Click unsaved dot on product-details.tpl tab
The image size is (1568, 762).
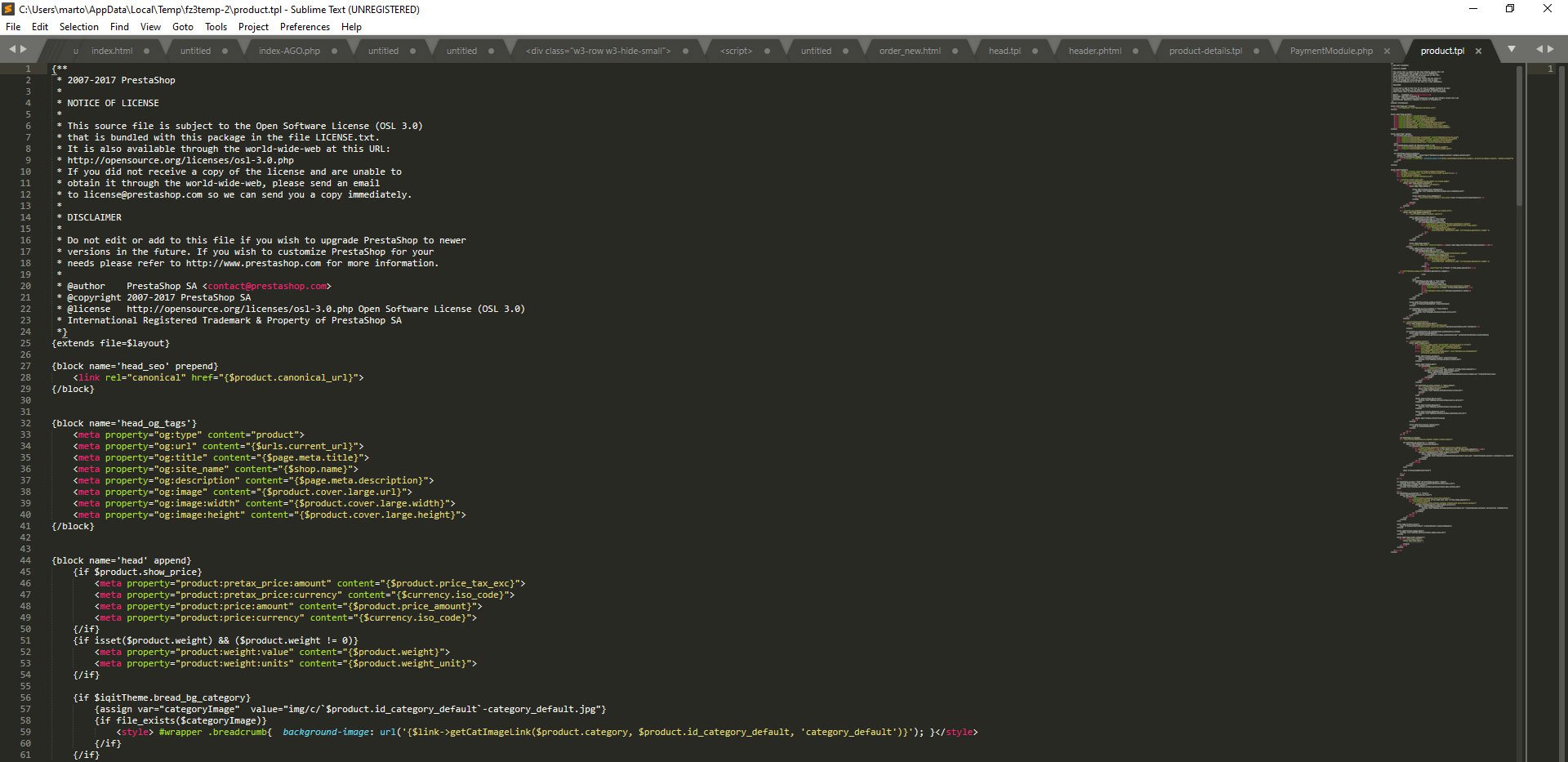[1256, 51]
